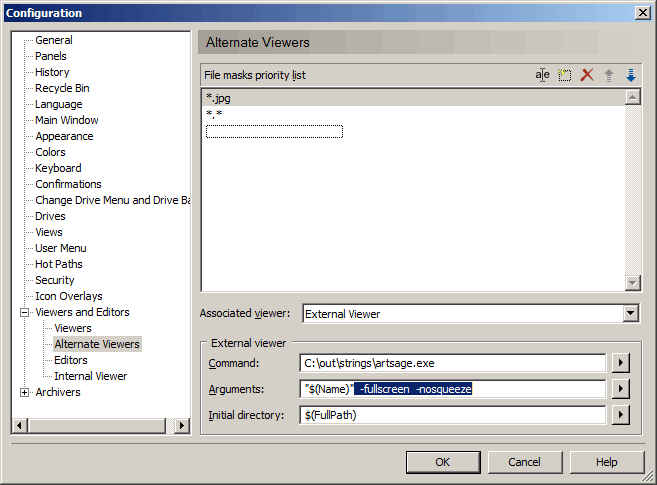Collapse the Viewers and Editors tree node
Screen dimensions: 657x485
point(24,313)
